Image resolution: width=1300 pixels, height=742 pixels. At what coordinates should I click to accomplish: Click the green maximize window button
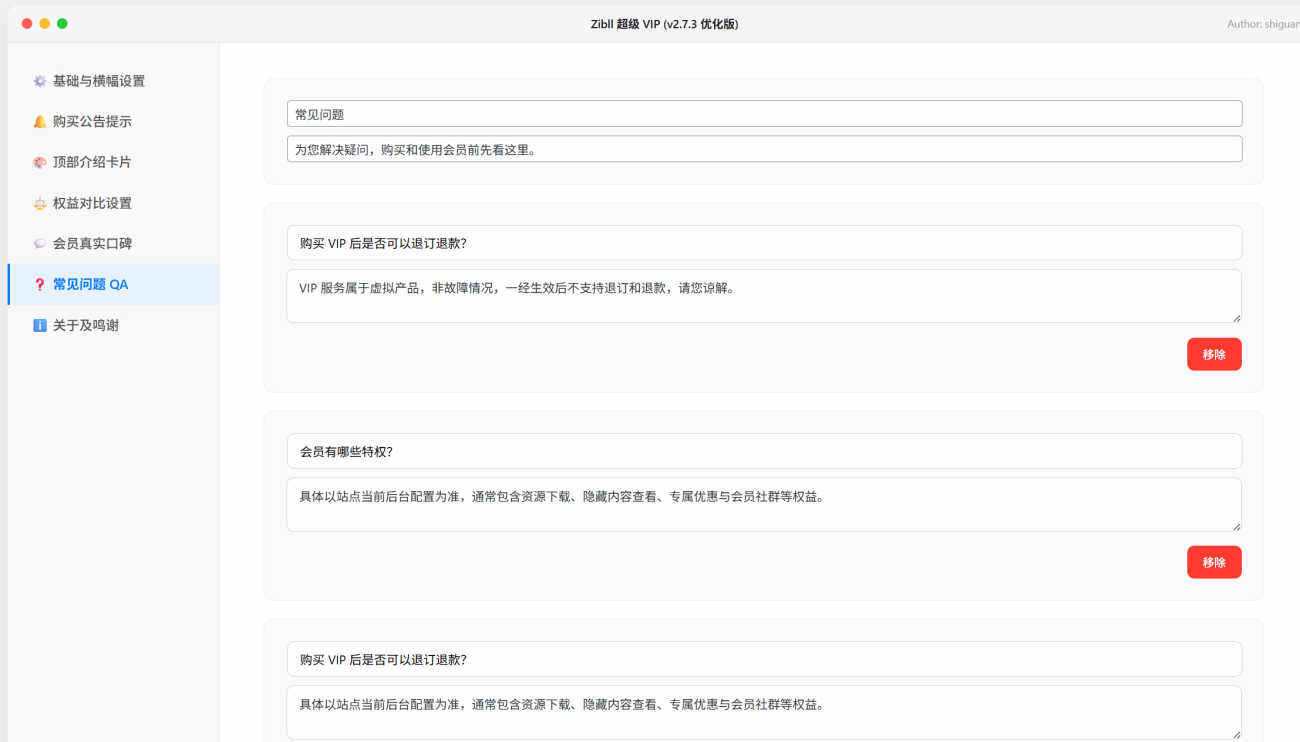(x=62, y=24)
